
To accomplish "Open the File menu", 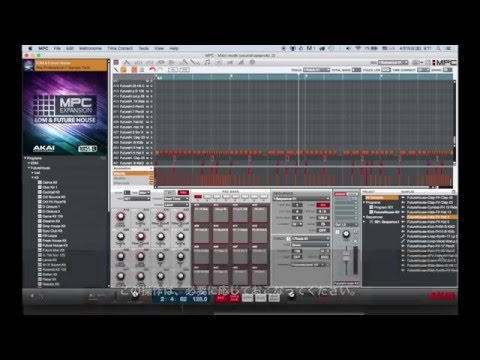I will (x=57, y=48).
